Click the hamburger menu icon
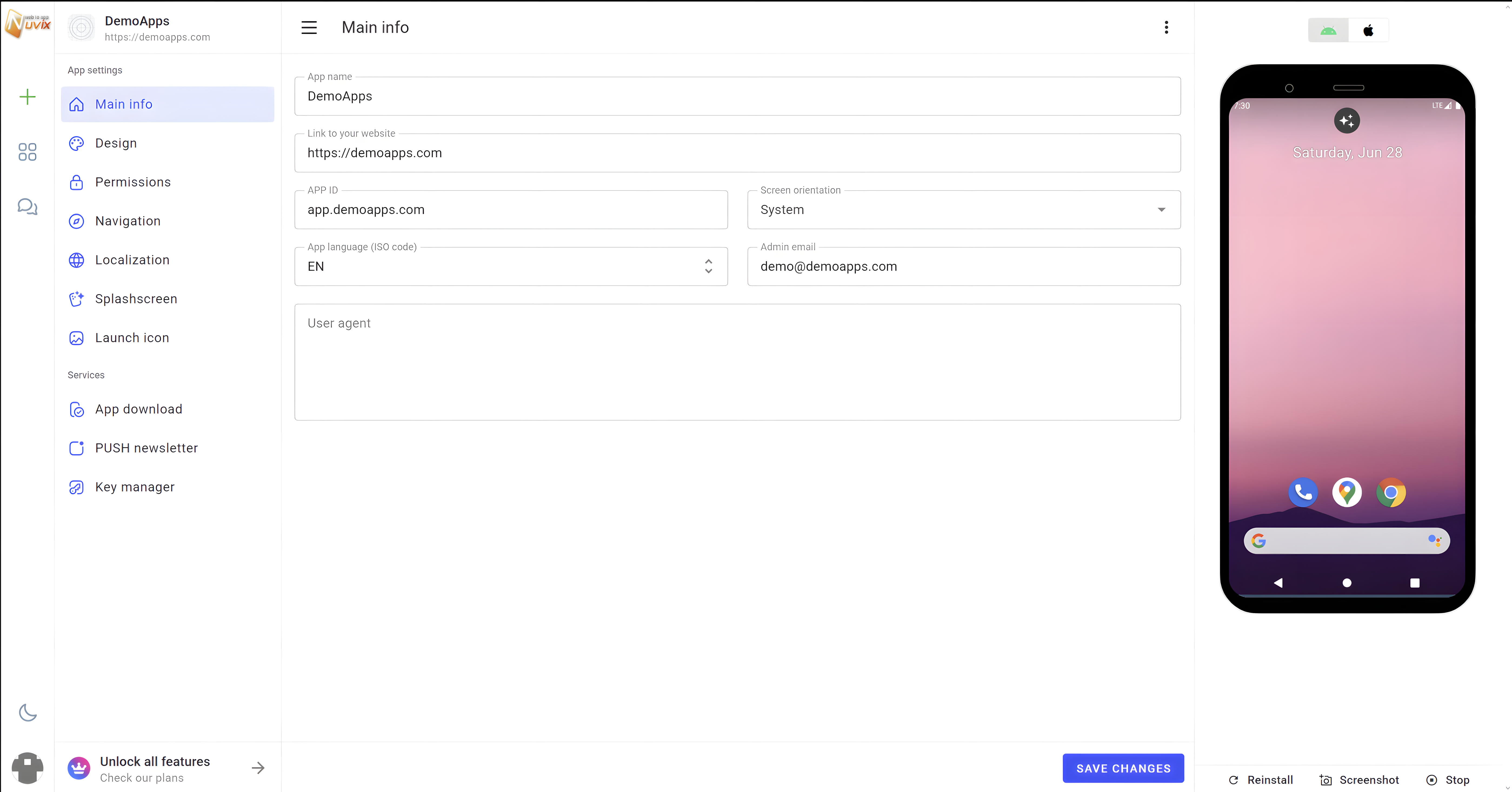 [x=309, y=28]
